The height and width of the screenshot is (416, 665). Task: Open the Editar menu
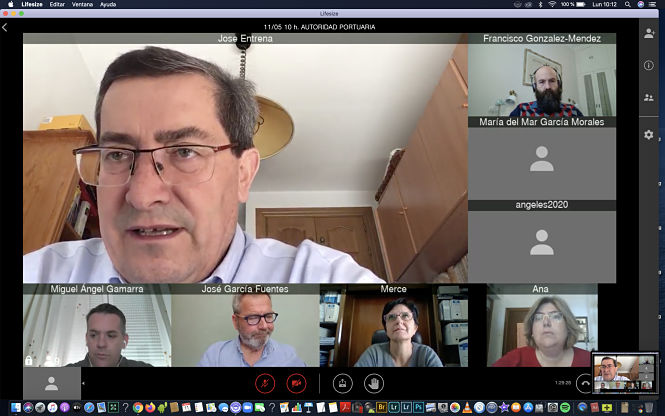click(x=57, y=5)
